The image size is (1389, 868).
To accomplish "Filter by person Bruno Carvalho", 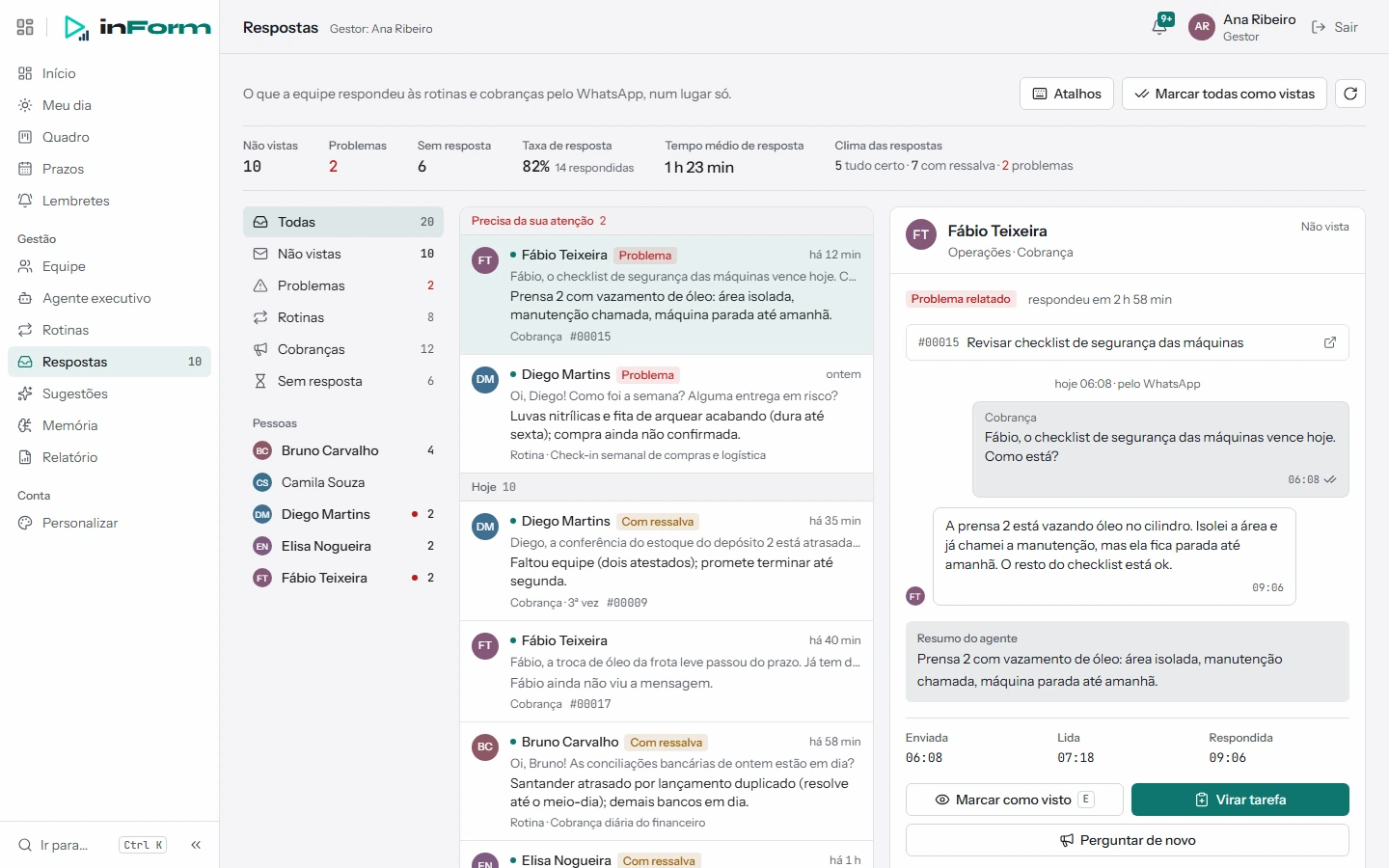I will pyautogui.click(x=343, y=450).
